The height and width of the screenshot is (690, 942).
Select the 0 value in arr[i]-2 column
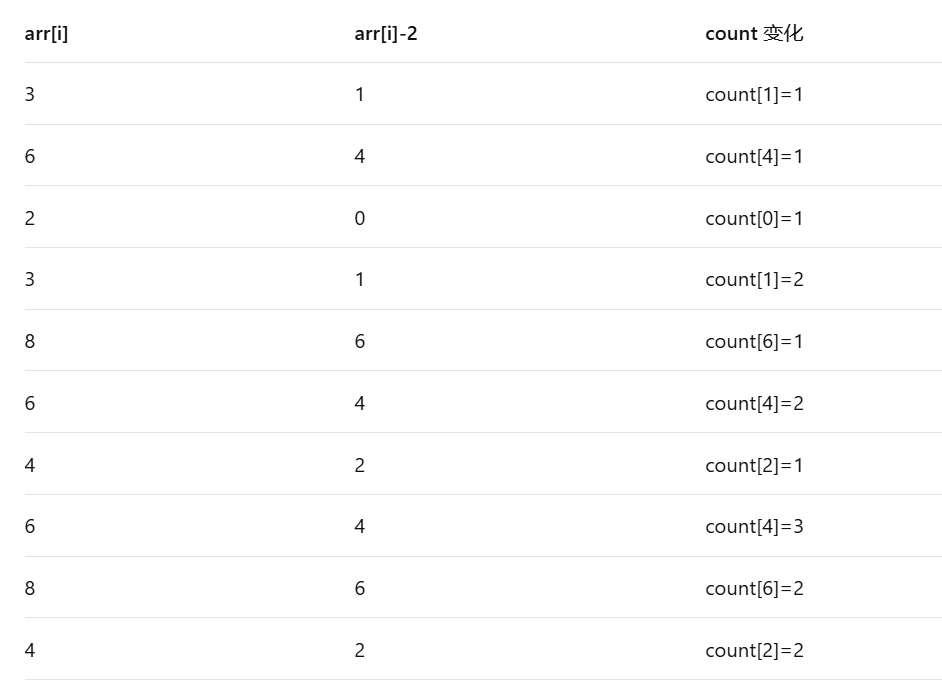tap(359, 218)
